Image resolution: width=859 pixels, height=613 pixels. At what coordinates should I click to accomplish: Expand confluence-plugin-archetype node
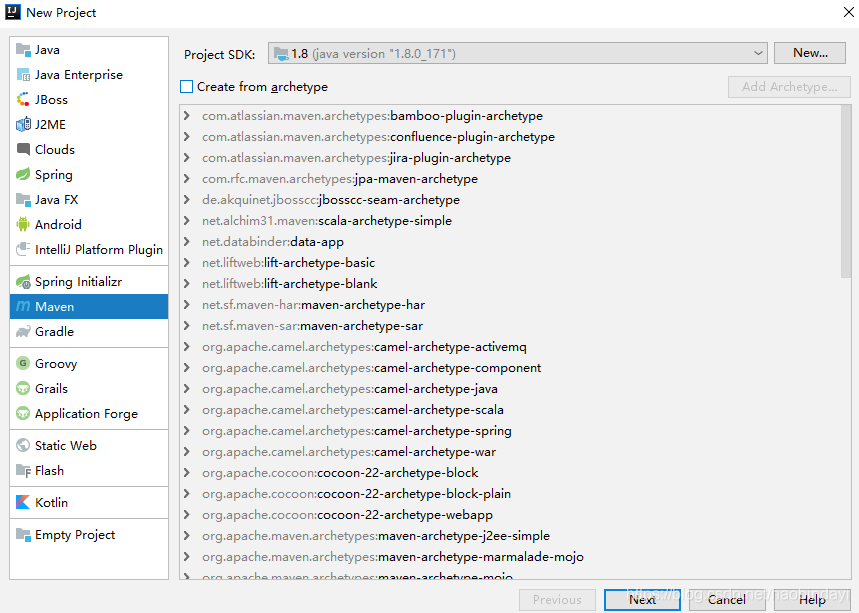point(187,136)
